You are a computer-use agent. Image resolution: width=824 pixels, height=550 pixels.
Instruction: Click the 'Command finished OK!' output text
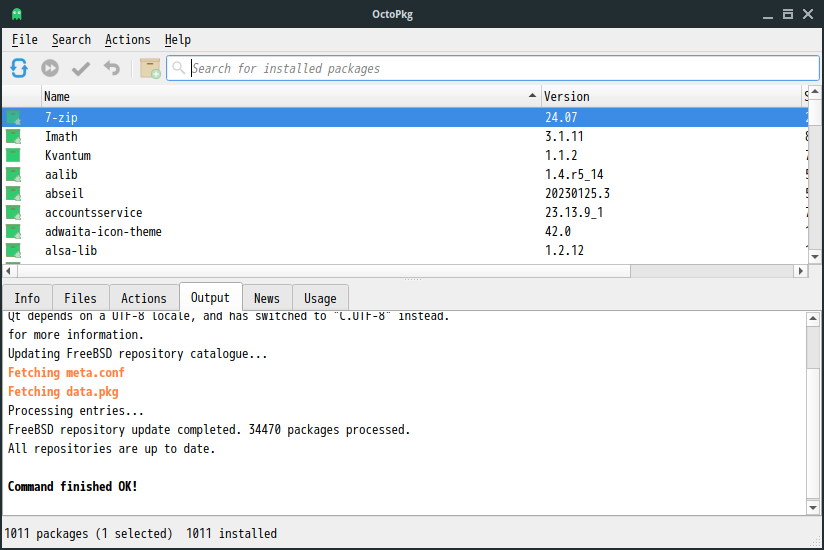[73, 486]
